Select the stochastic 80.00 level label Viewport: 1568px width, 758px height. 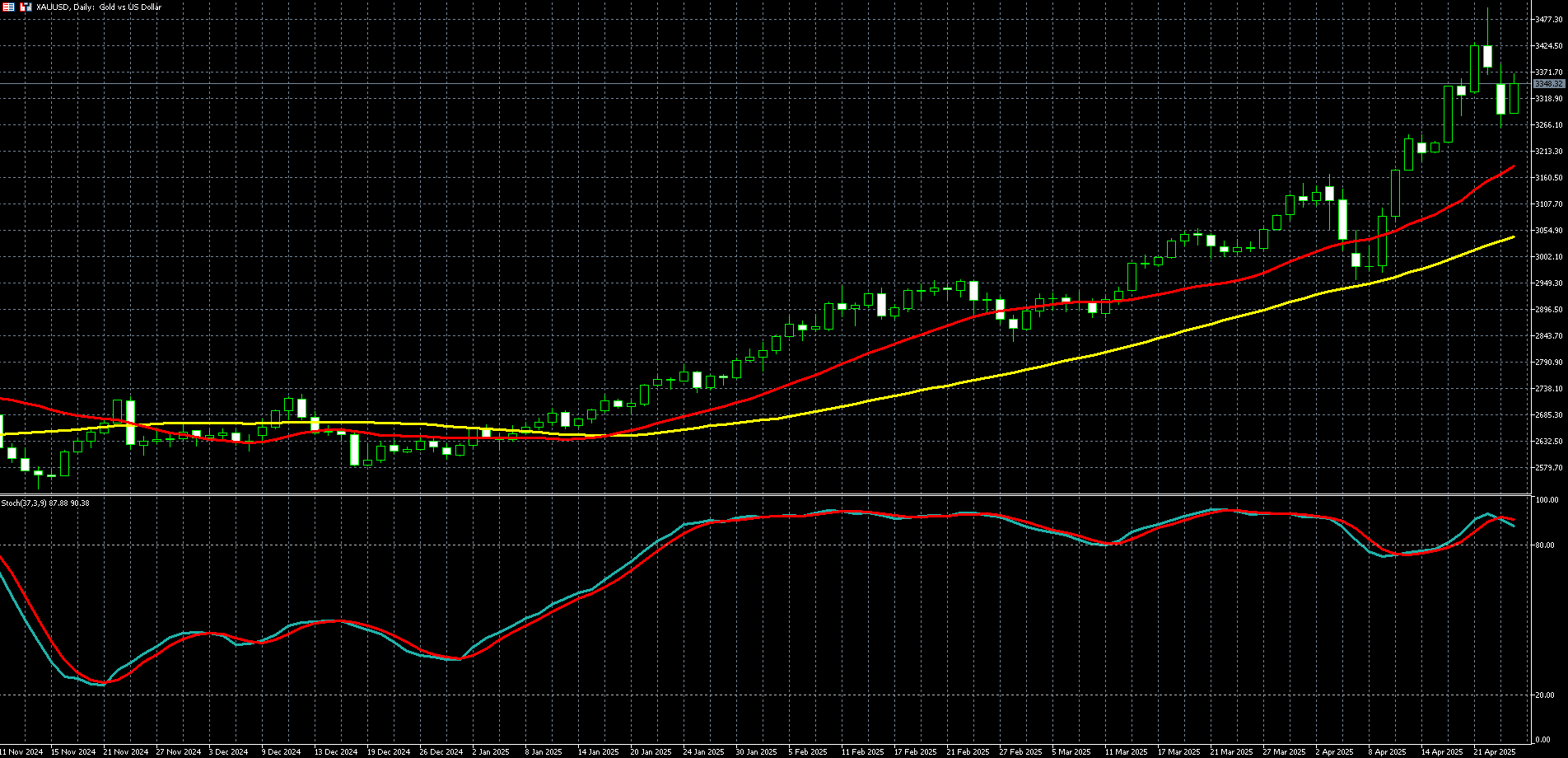(x=1547, y=545)
